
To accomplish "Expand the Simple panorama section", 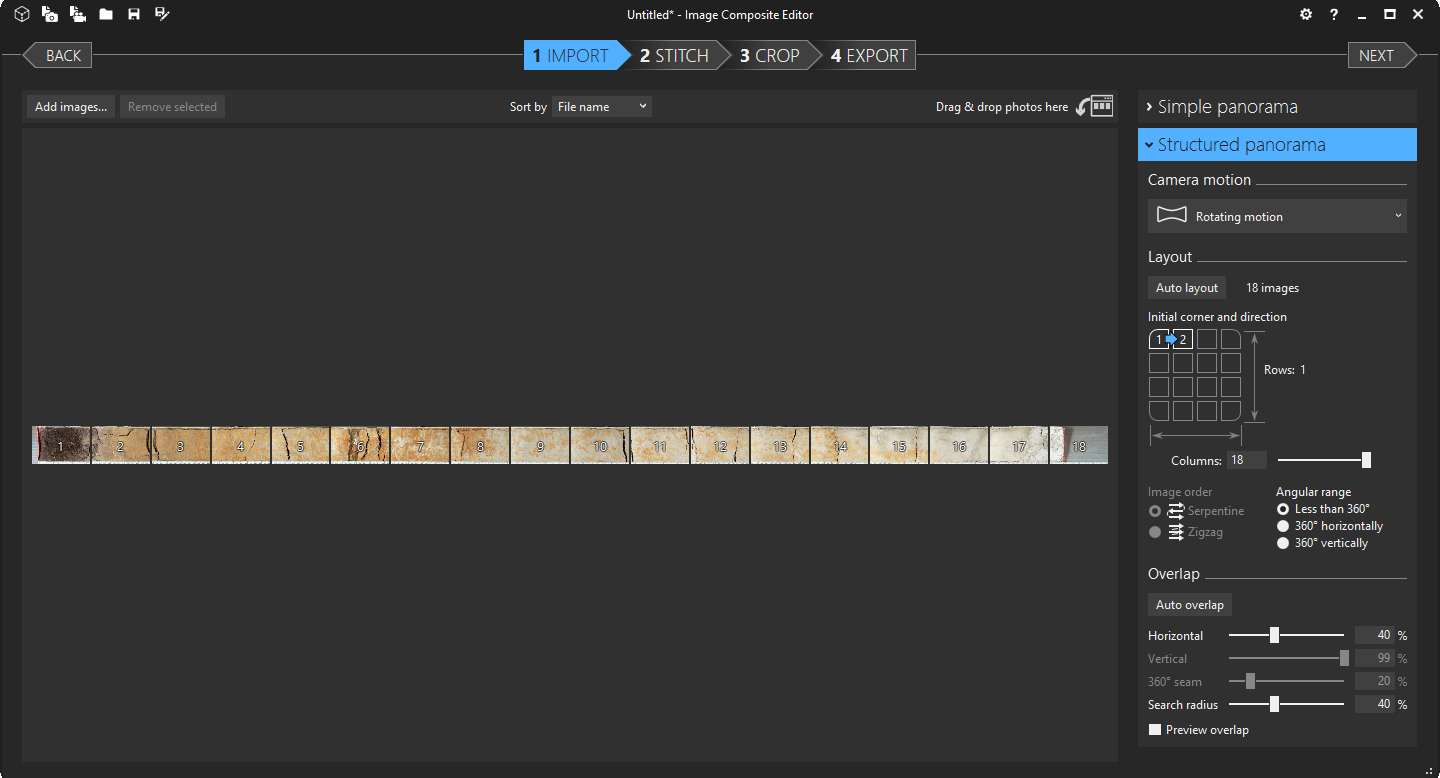I will click(1277, 106).
